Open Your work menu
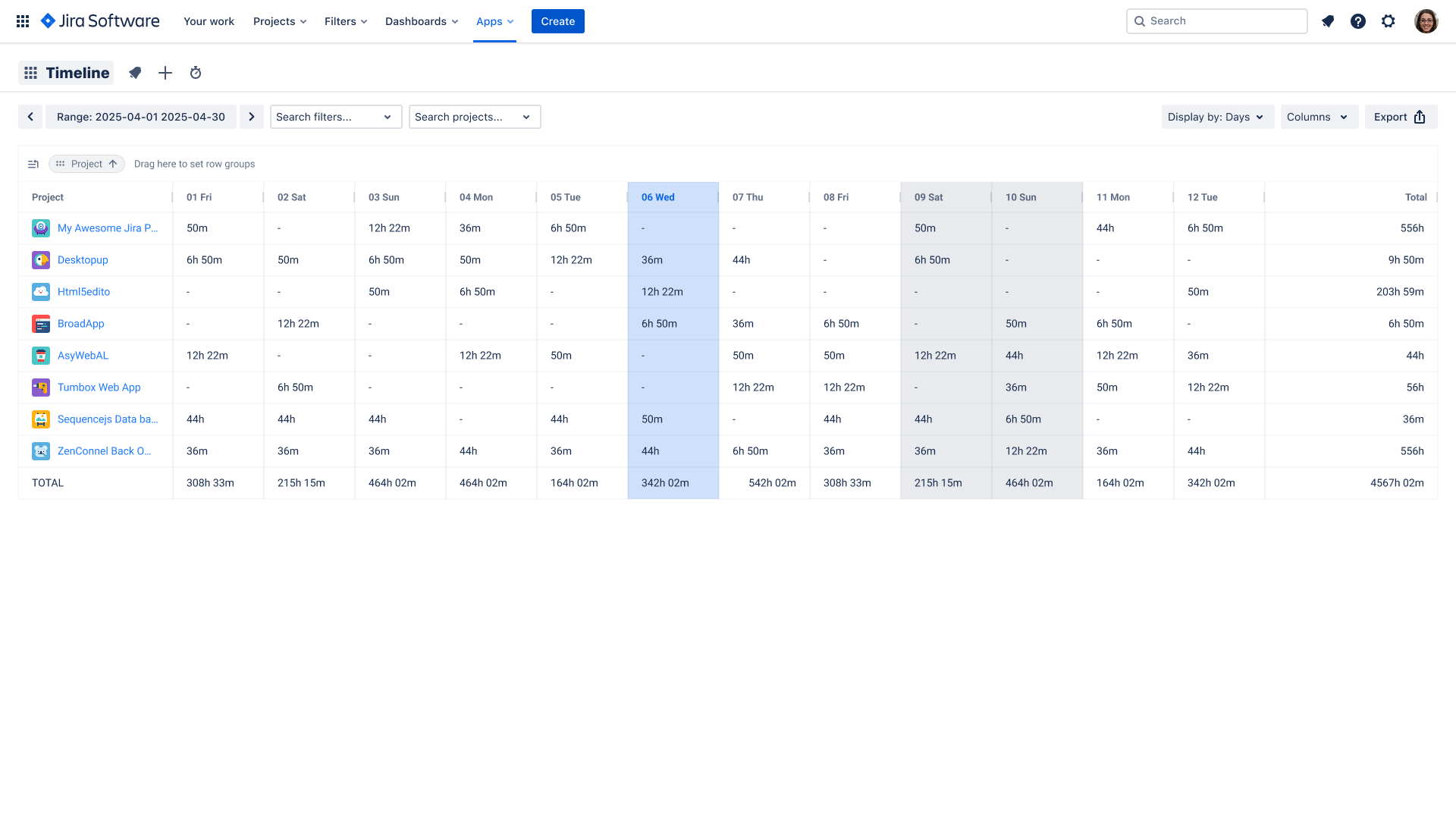This screenshot has height=819, width=1456. pyautogui.click(x=209, y=21)
